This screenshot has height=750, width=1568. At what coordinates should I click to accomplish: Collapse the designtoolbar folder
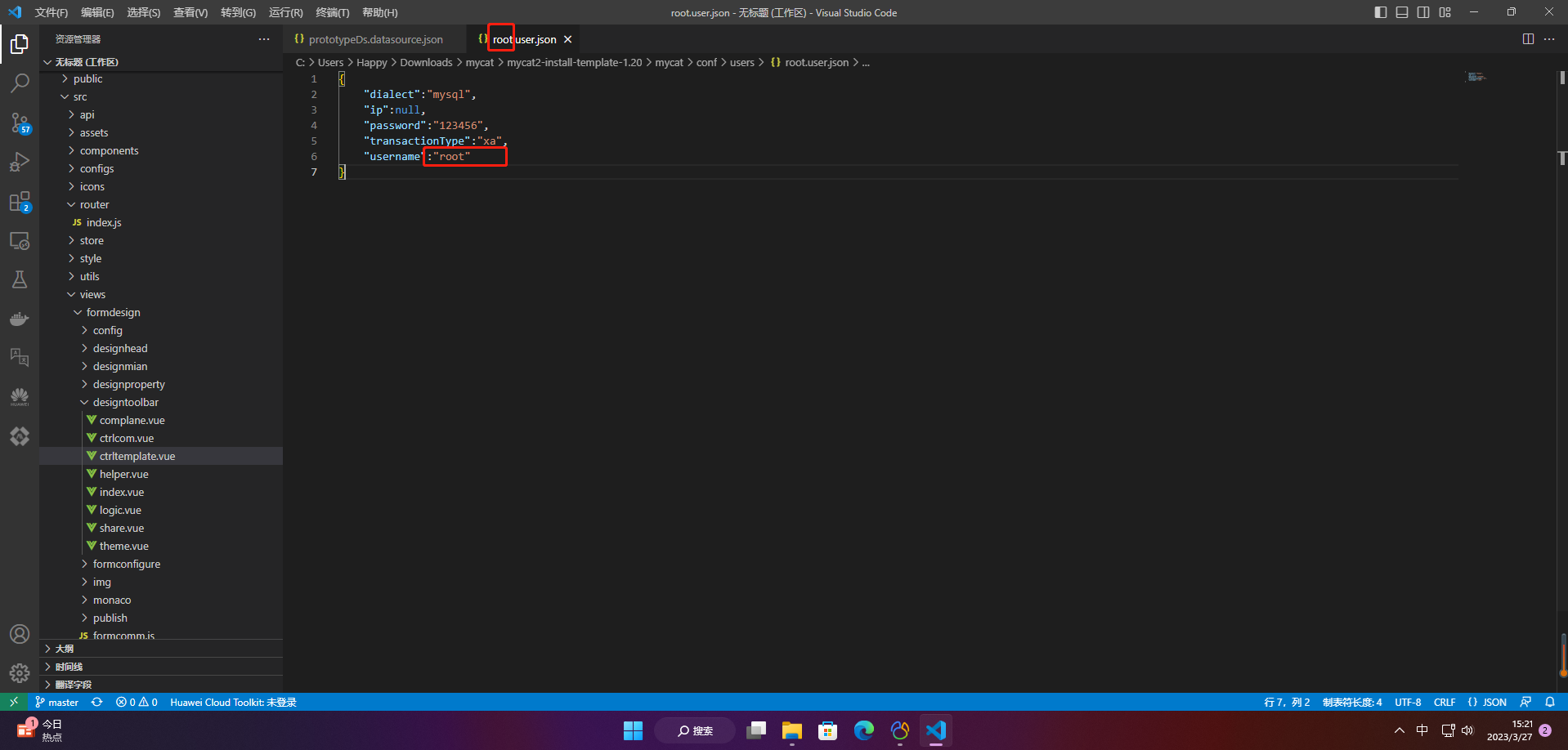161,402
